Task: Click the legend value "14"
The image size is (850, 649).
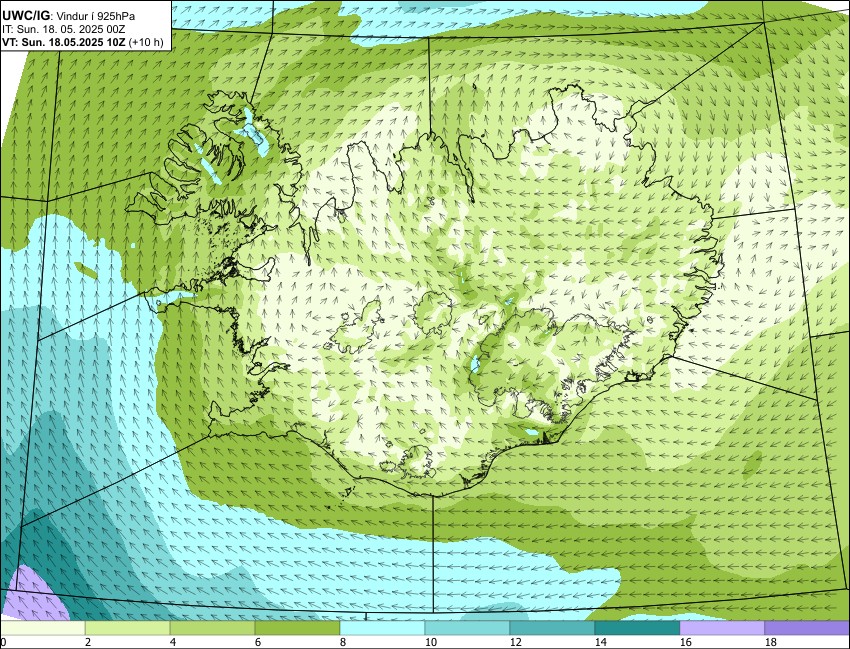Action: tap(601, 642)
